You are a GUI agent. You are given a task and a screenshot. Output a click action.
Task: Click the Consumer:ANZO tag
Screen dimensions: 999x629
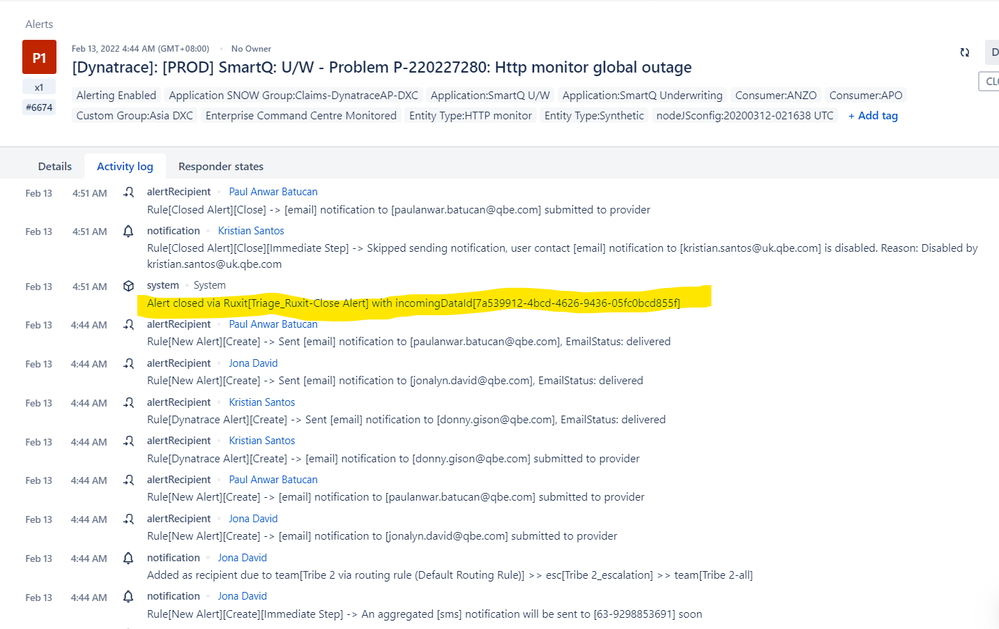[778, 96]
